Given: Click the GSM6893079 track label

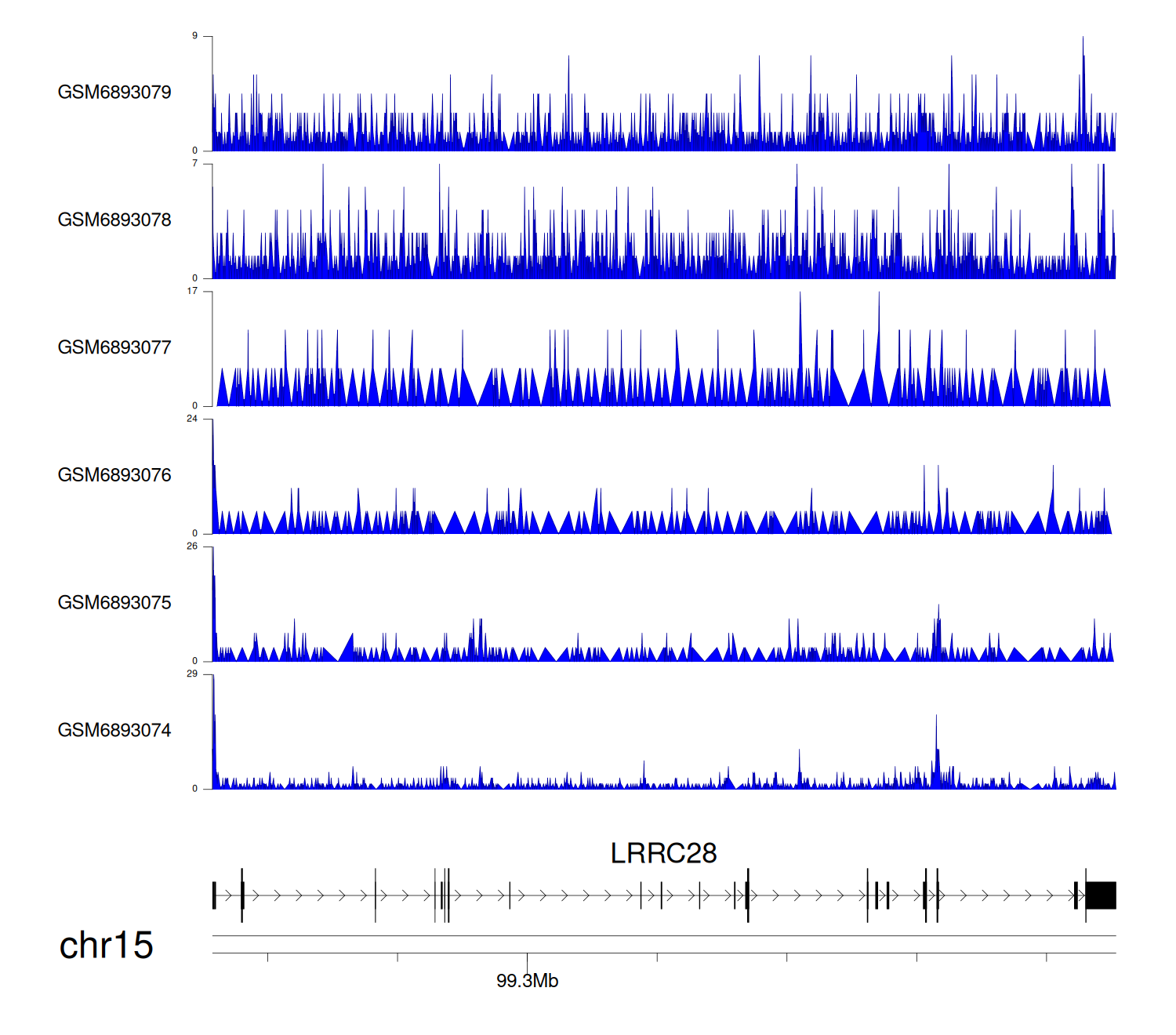Looking at the screenshot, I should tap(114, 93).
